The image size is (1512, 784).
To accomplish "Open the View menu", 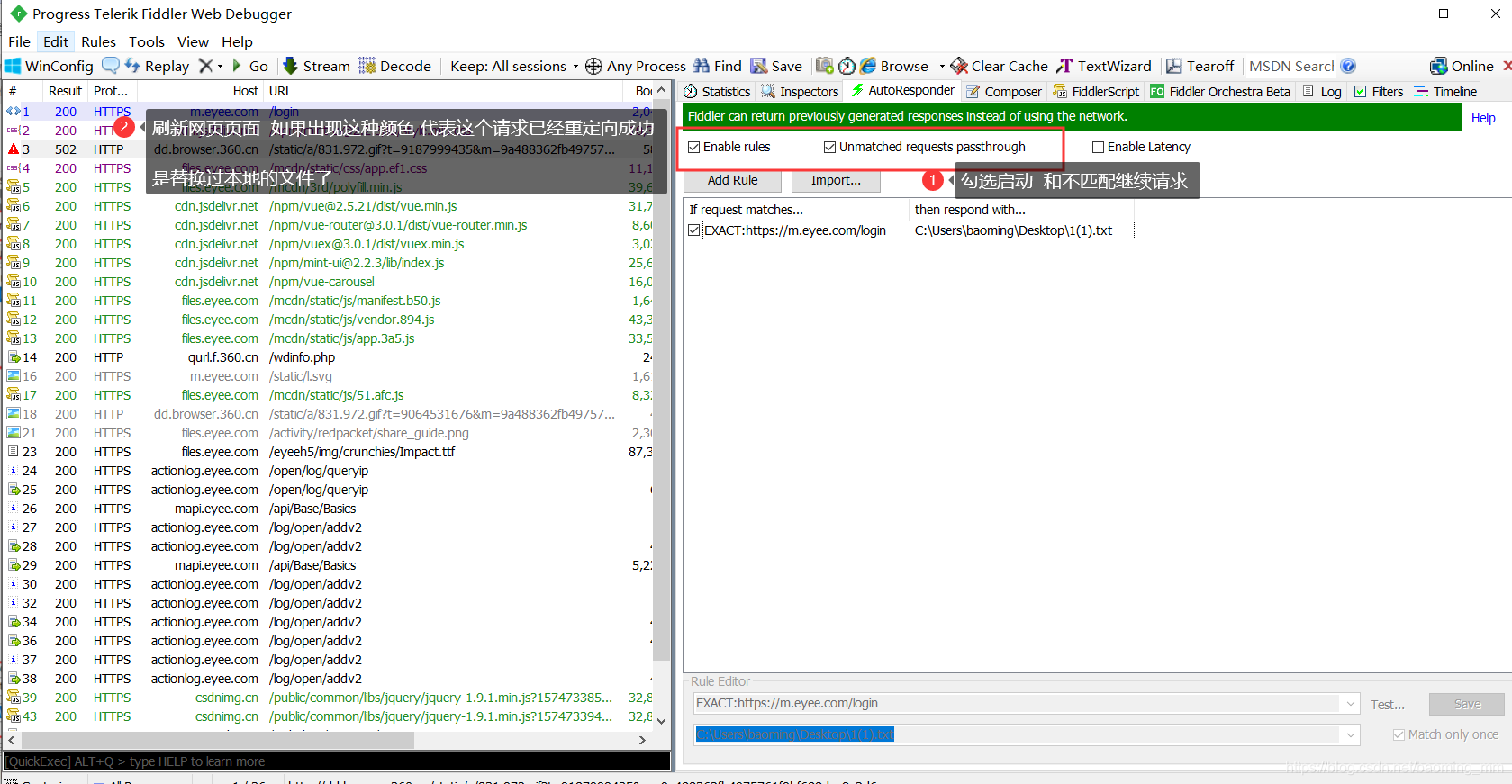I will 193,41.
